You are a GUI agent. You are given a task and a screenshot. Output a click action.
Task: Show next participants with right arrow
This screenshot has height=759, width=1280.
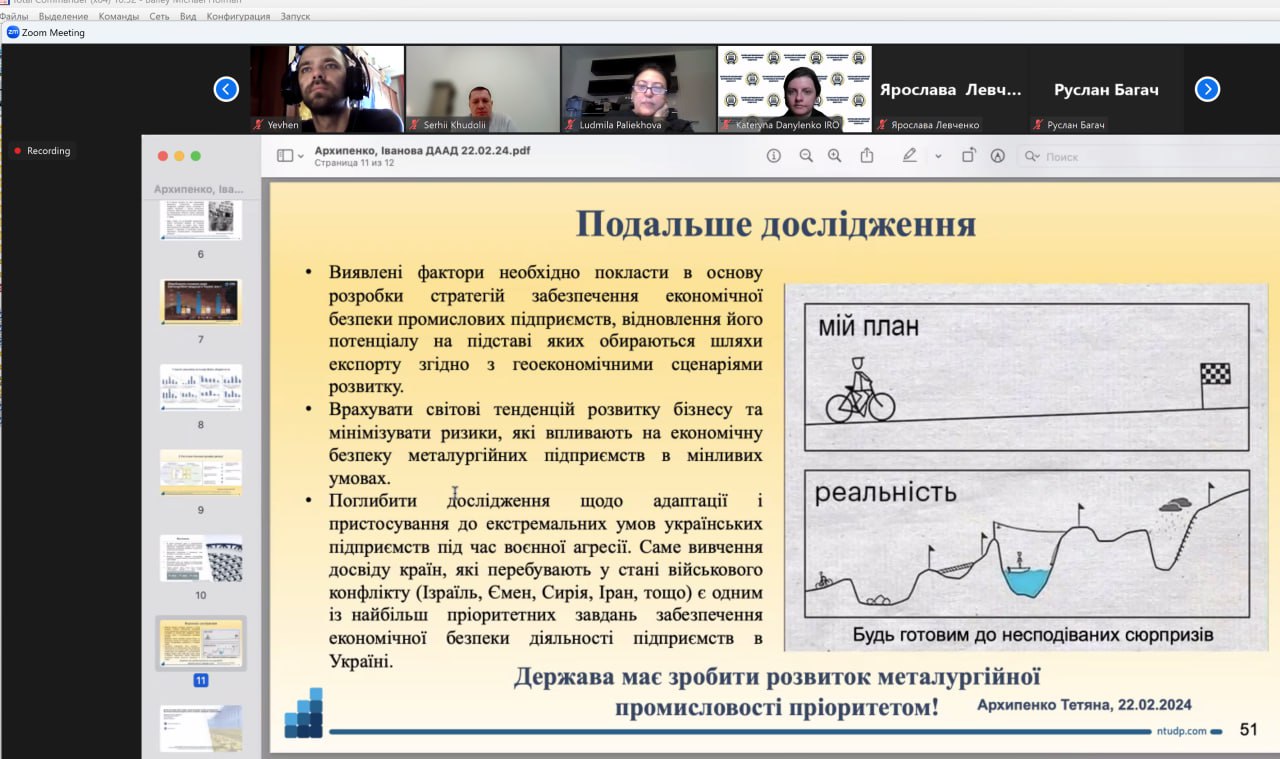(x=1207, y=89)
